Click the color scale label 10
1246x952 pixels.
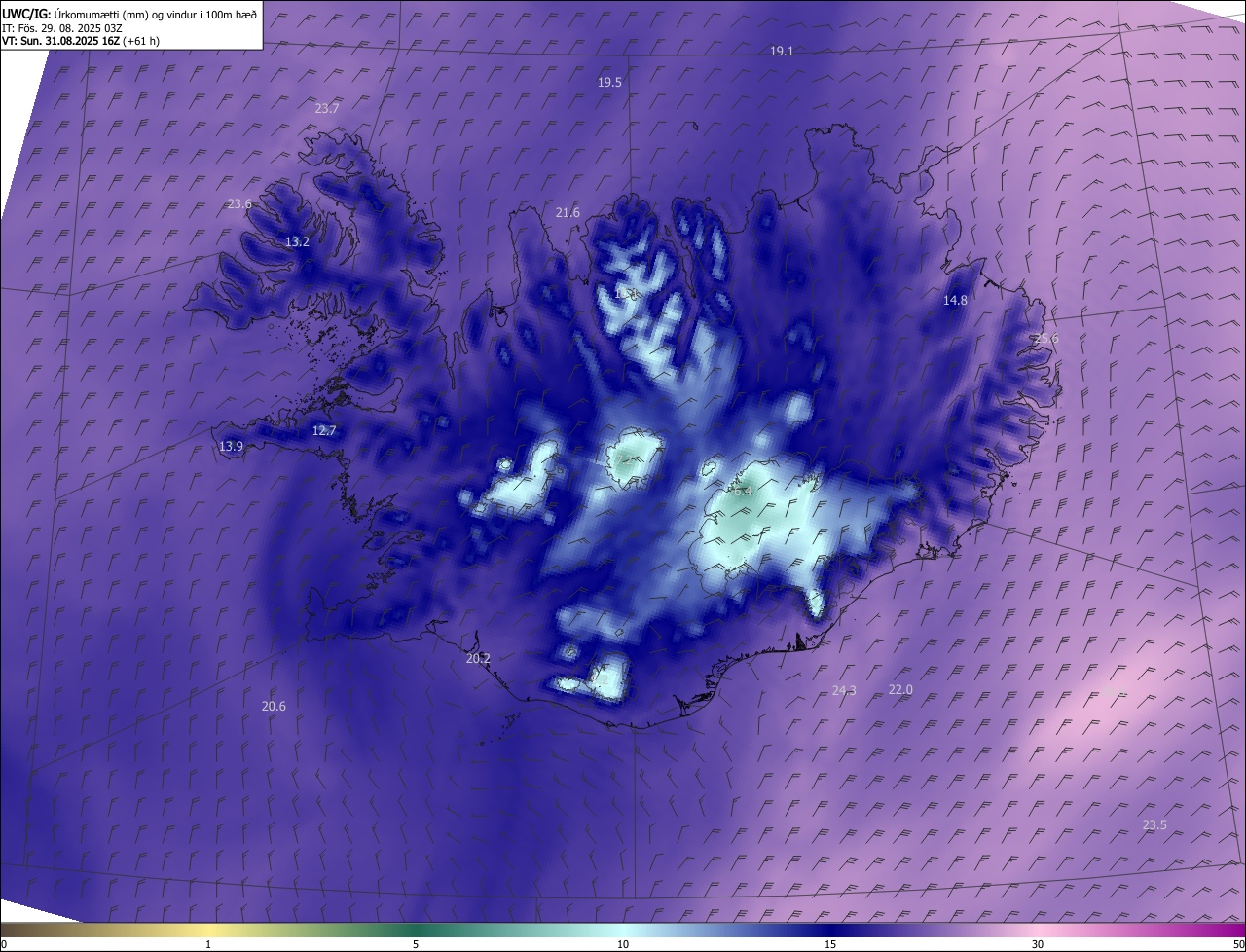pos(623,944)
